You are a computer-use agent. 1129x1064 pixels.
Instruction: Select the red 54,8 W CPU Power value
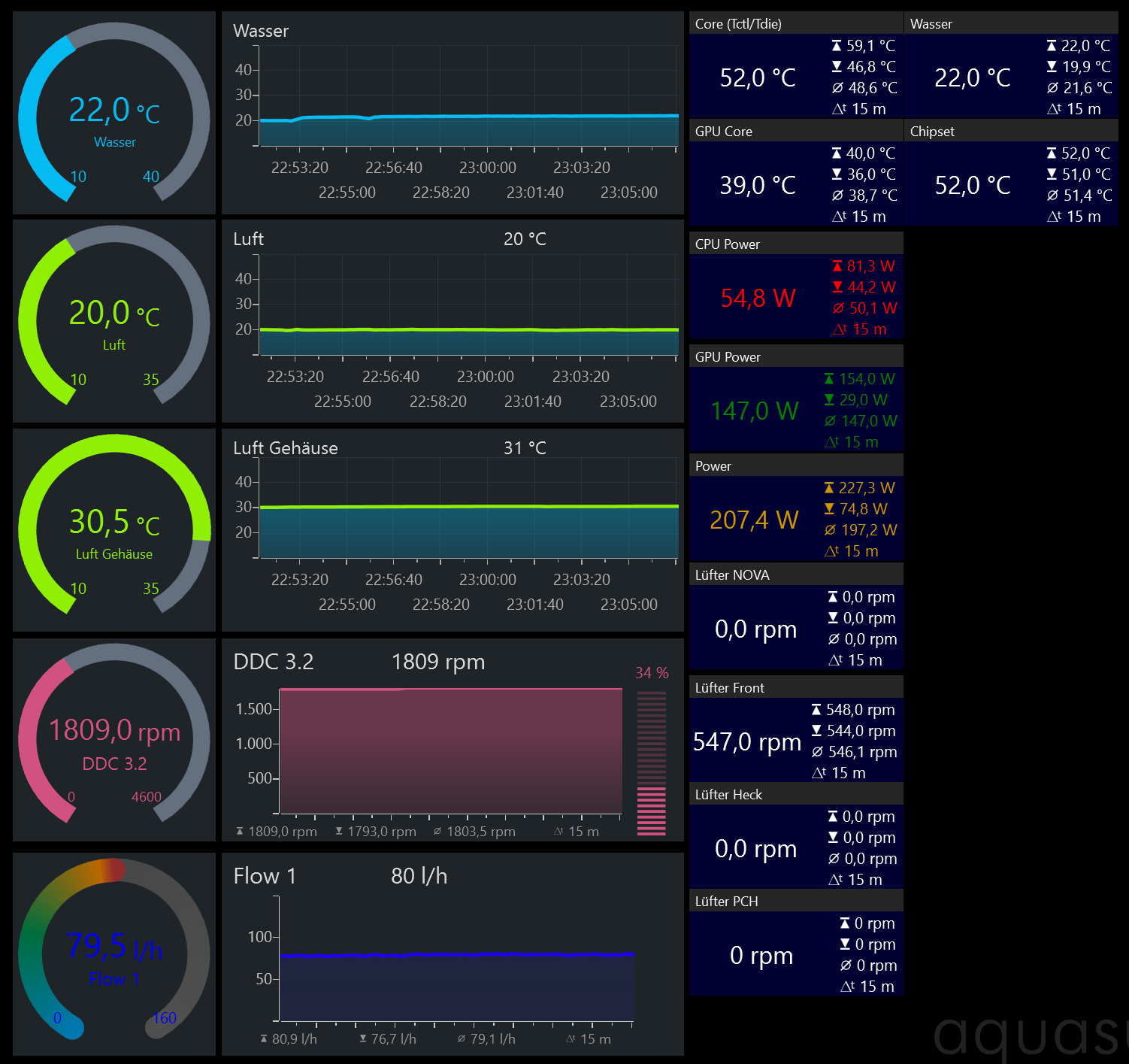click(758, 298)
